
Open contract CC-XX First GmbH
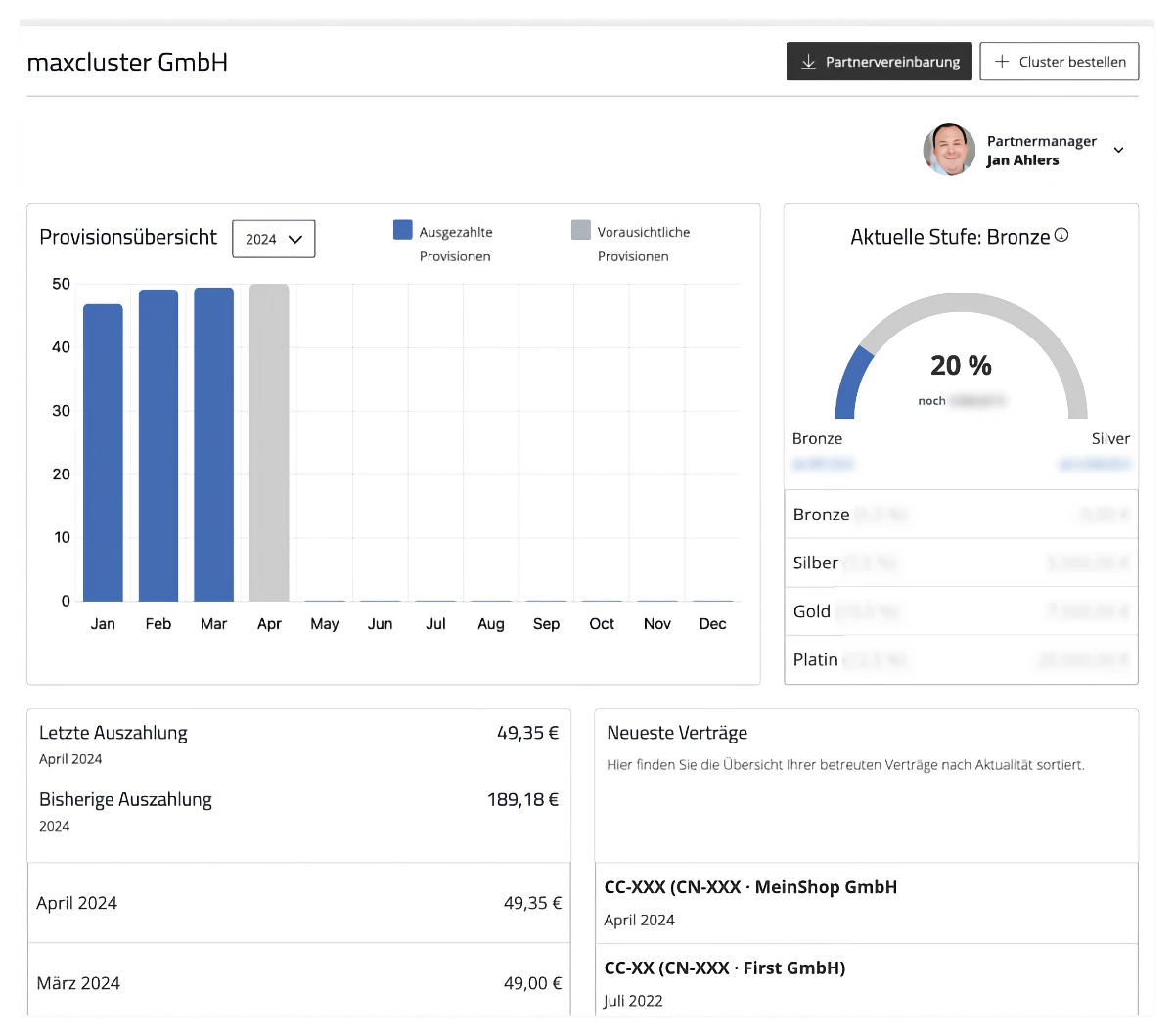(x=867, y=981)
